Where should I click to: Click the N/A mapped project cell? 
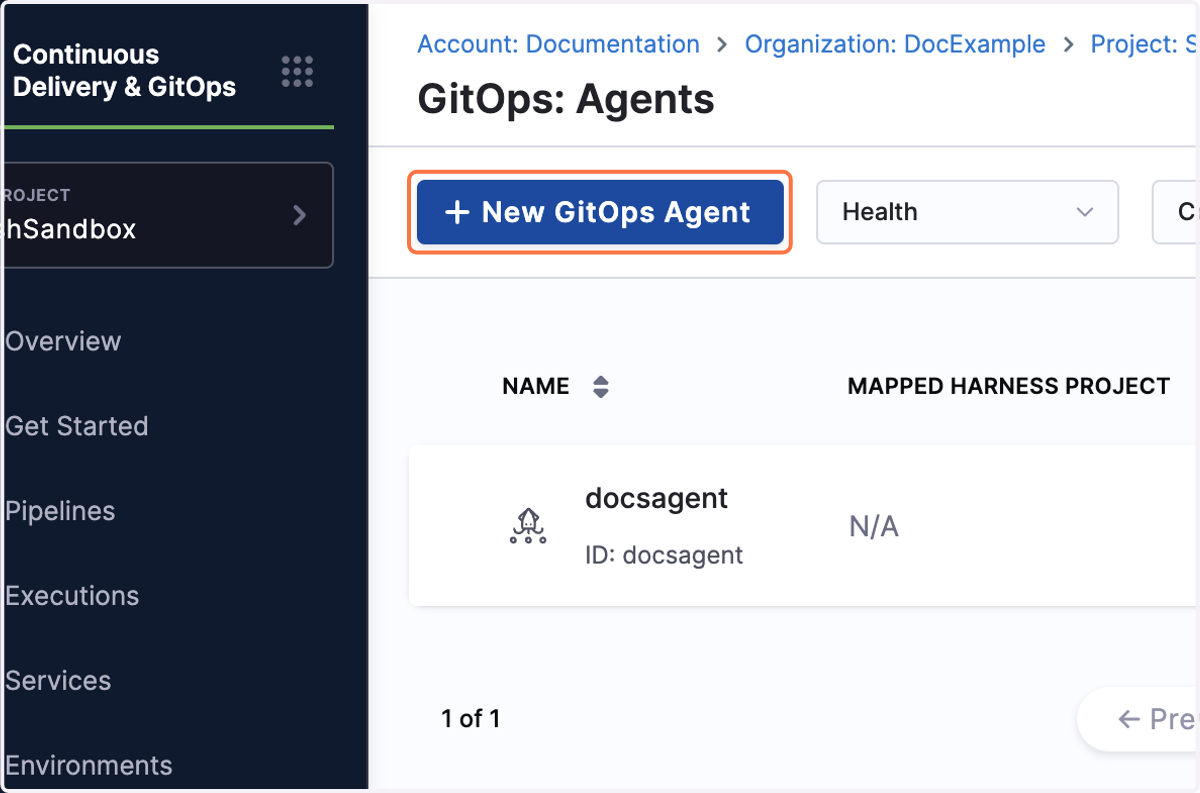click(x=874, y=527)
